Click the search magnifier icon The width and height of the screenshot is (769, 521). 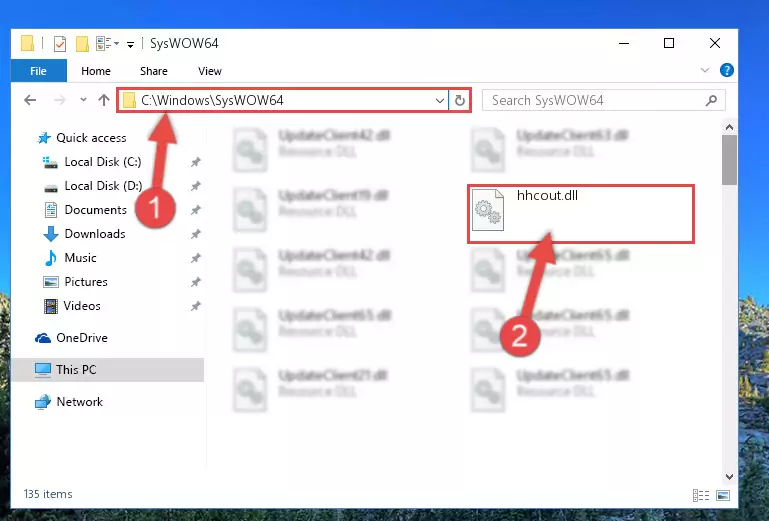tap(712, 101)
